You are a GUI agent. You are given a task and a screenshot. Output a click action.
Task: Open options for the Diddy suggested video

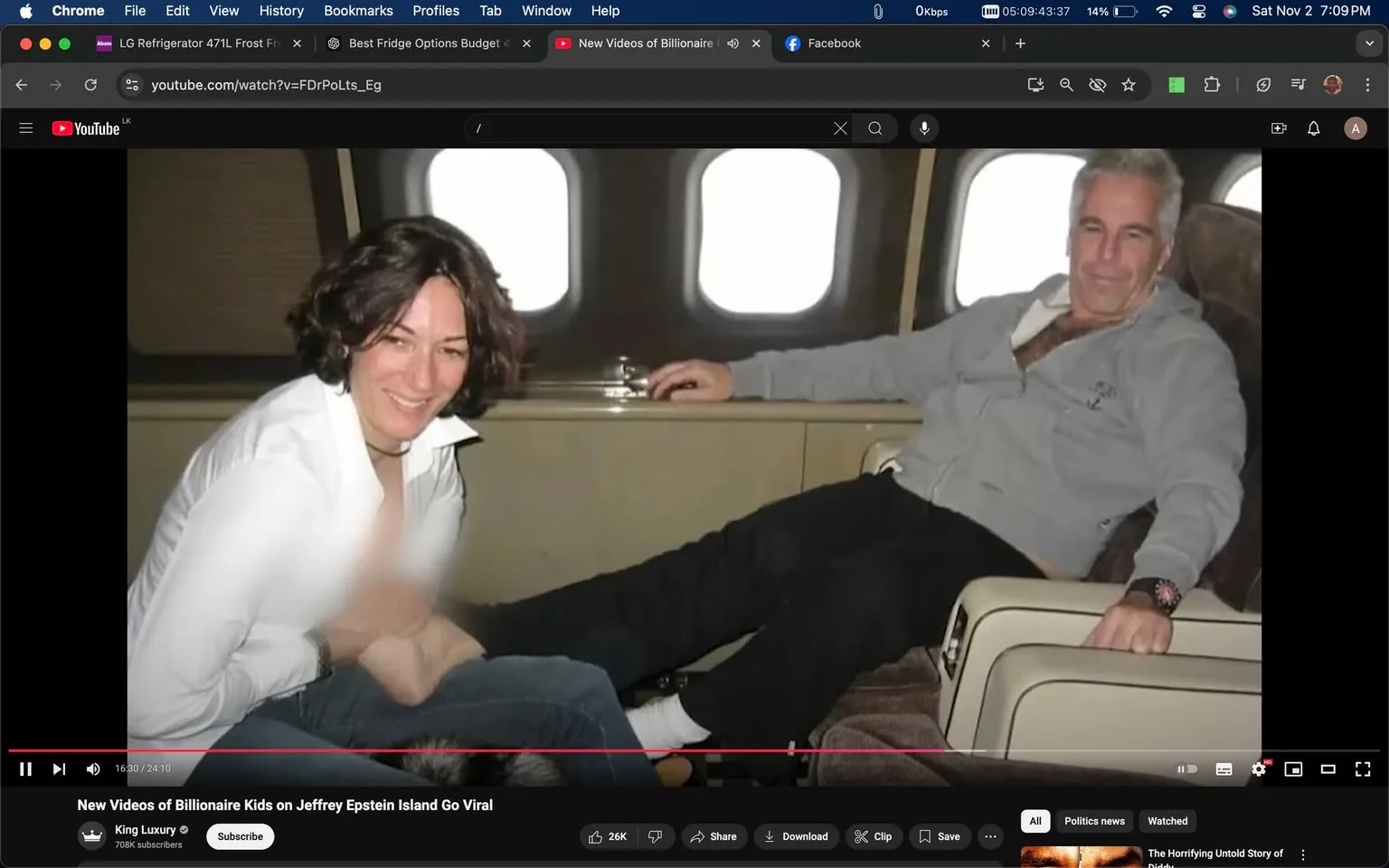click(1302, 854)
